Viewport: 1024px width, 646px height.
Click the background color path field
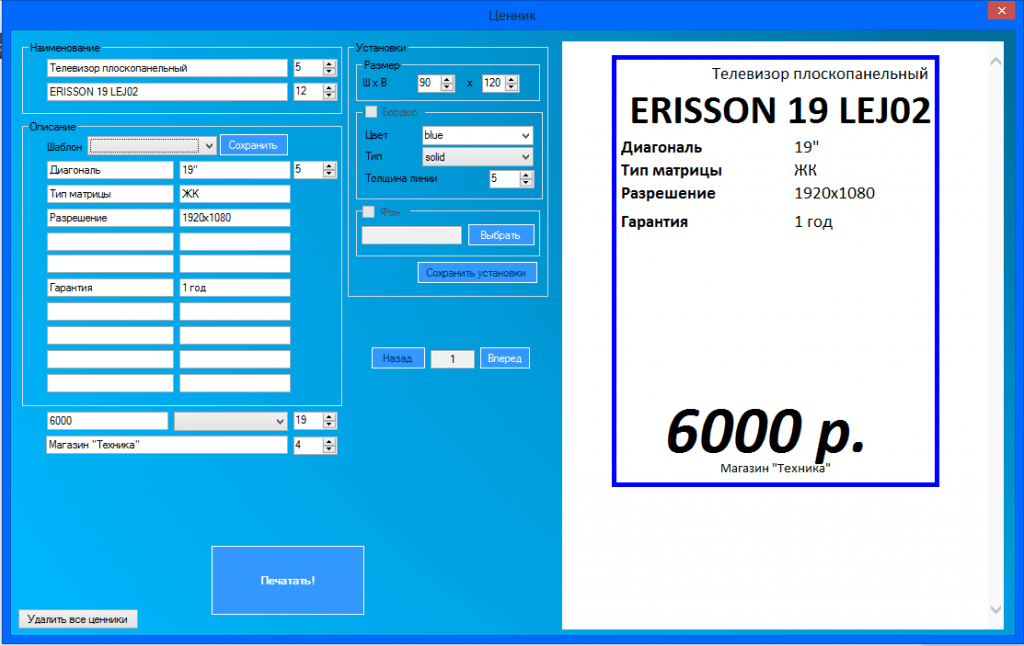coord(411,235)
